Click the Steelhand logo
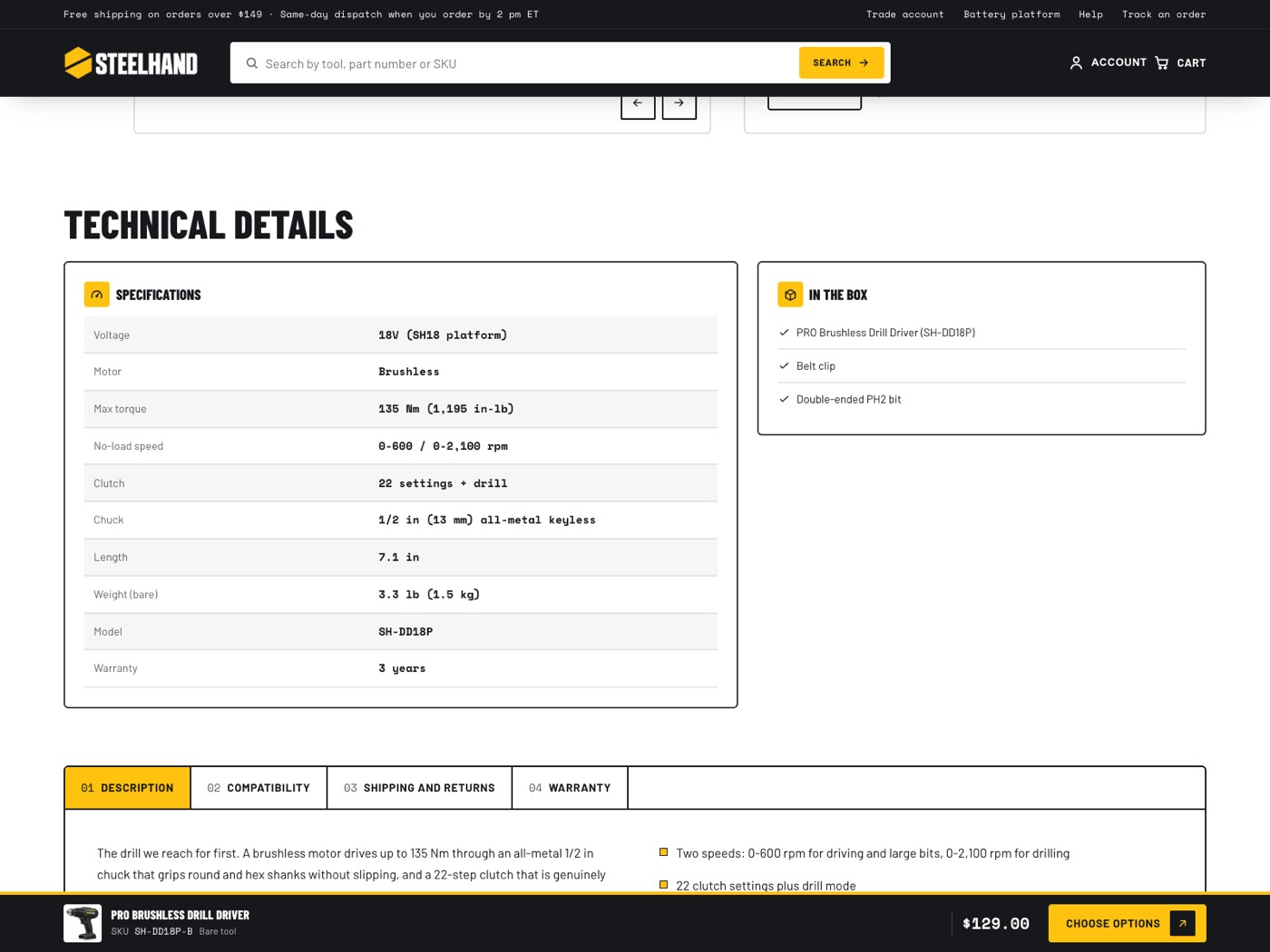 point(131,63)
